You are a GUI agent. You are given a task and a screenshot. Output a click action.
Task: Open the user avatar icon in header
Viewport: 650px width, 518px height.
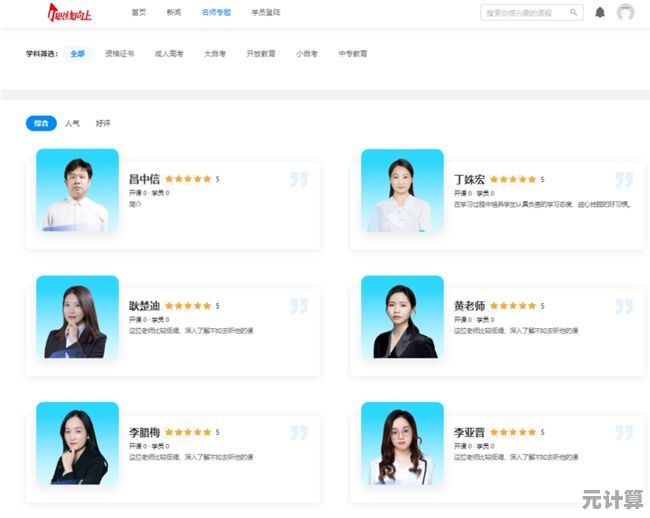(x=625, y=13)
